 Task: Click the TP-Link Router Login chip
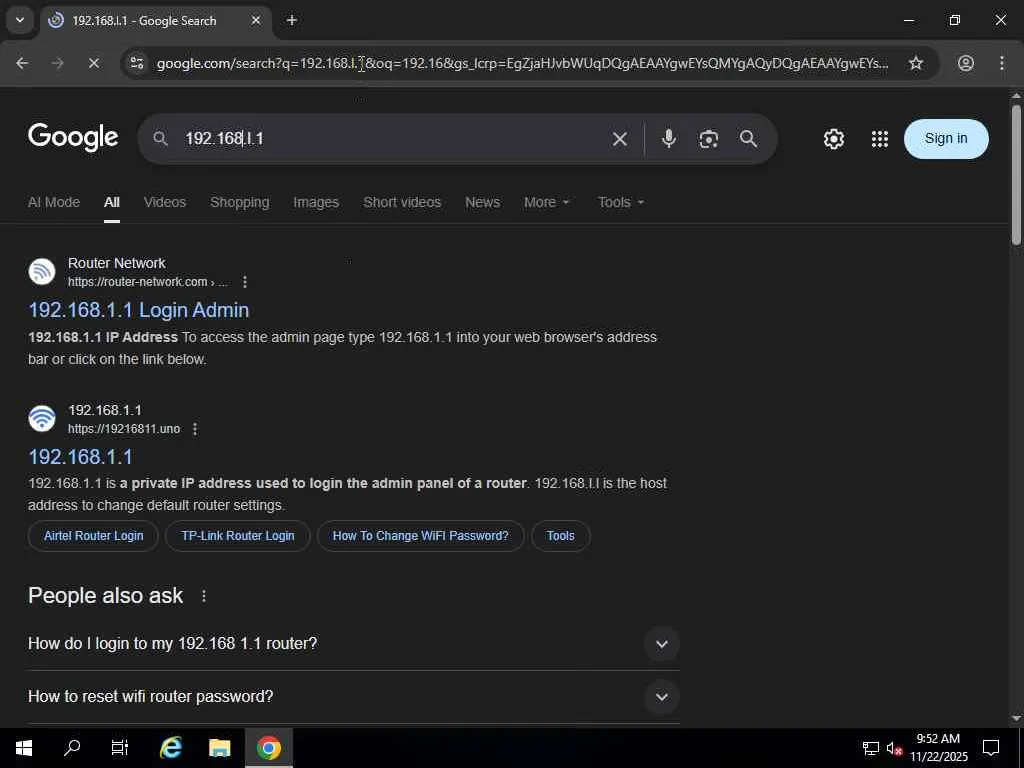coord(238,536)
